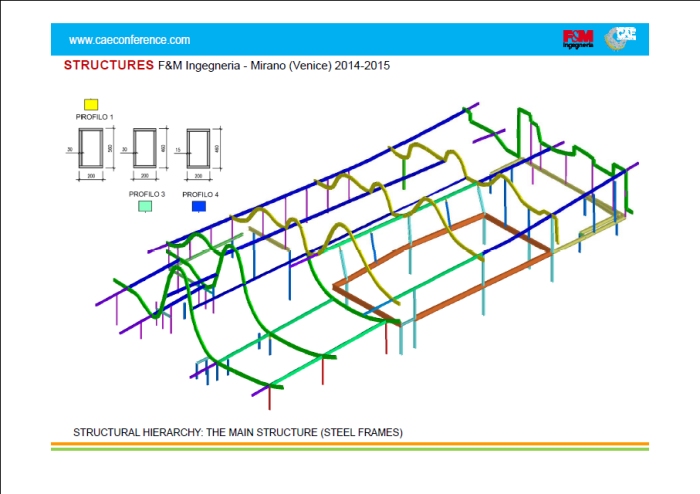Click the PROFILO 4 label
This screenshot has width=700, height=494.
(200, 193)
